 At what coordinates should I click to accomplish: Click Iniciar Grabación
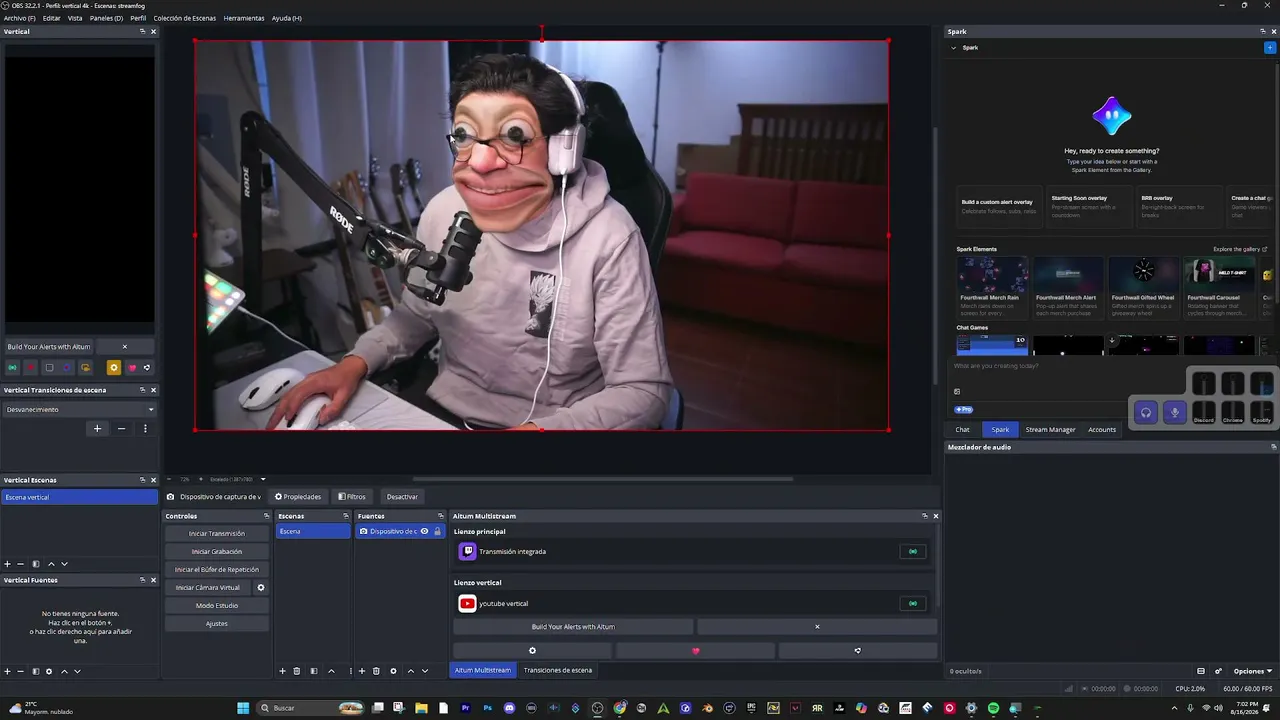pyautogui.click(x=217, y=552)
